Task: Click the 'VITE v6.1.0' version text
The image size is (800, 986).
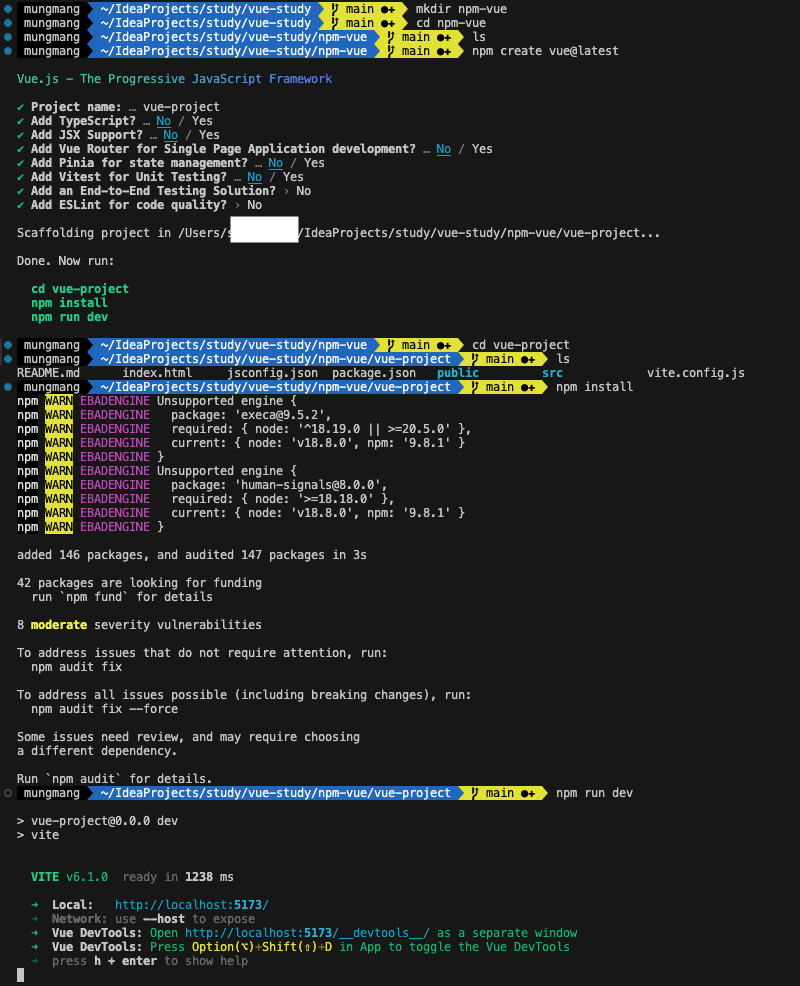Action: pyautogui.click(x=69, y=877)
